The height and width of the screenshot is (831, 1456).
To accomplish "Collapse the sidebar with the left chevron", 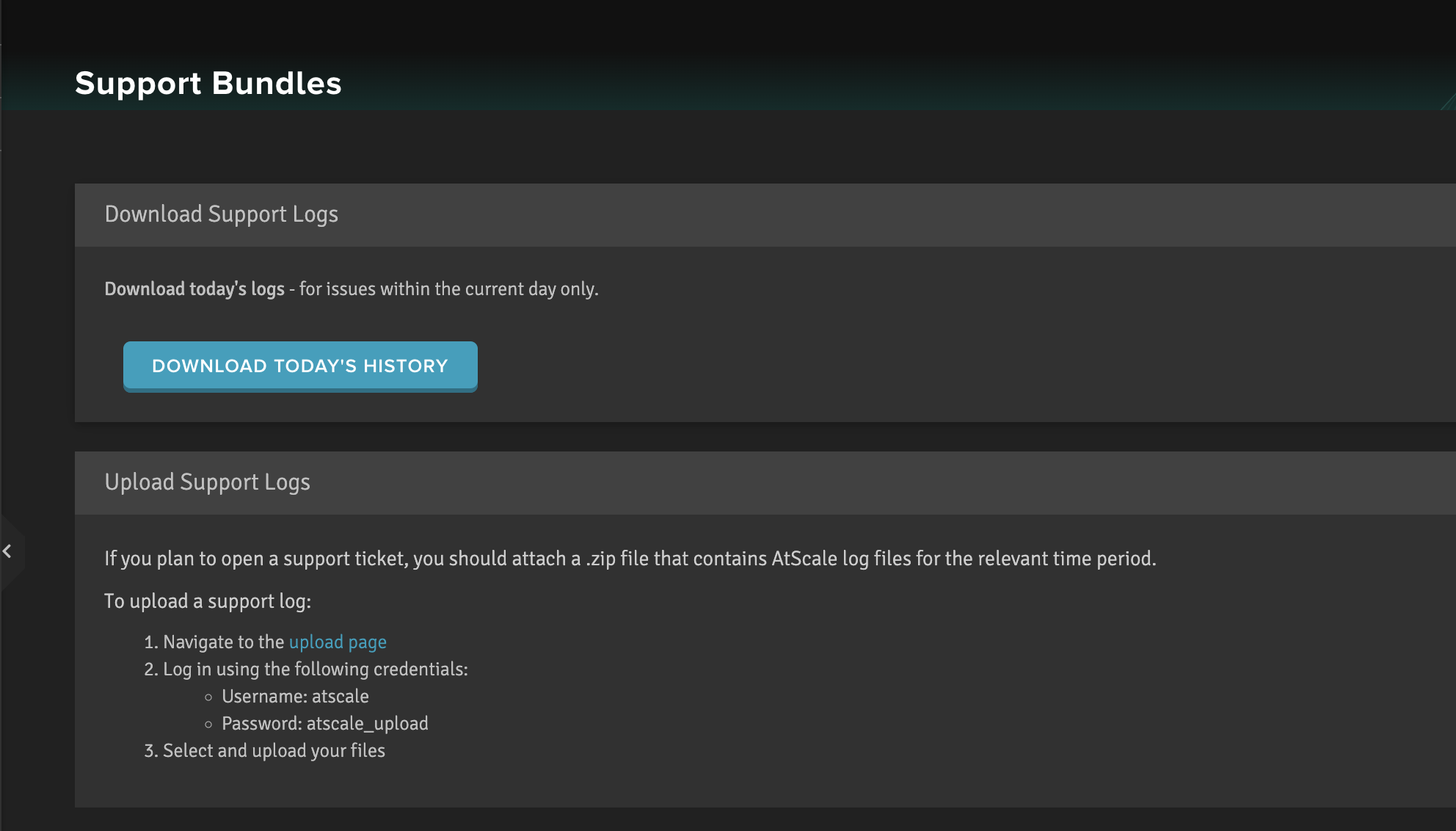I will tap(7, 551).
